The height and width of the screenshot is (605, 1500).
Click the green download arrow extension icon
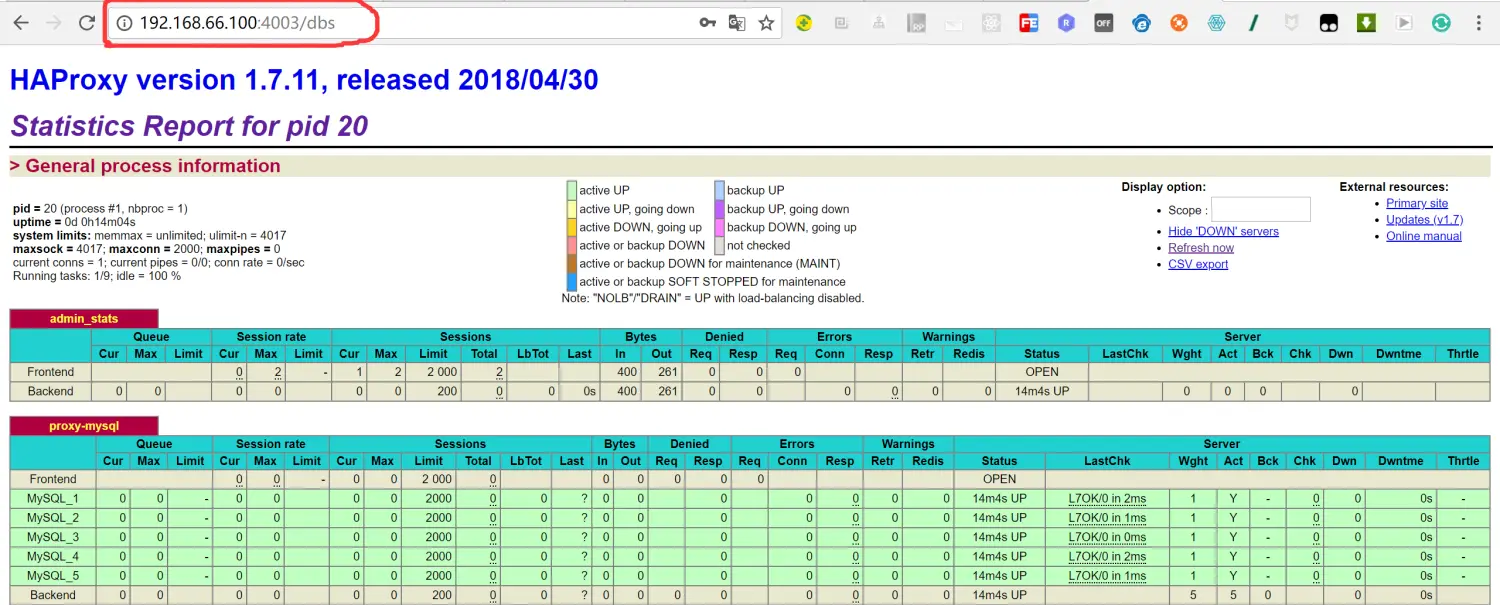(1366, 23)
